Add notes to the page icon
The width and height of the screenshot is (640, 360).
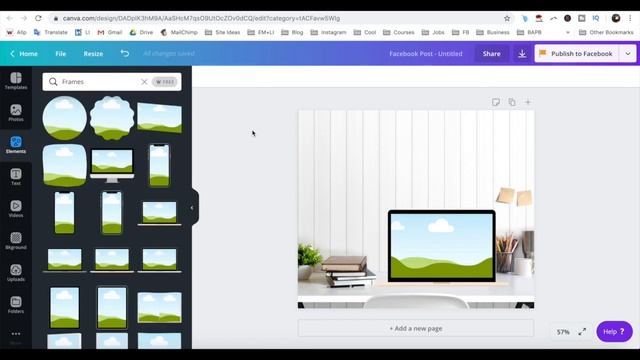click(496, 102)
